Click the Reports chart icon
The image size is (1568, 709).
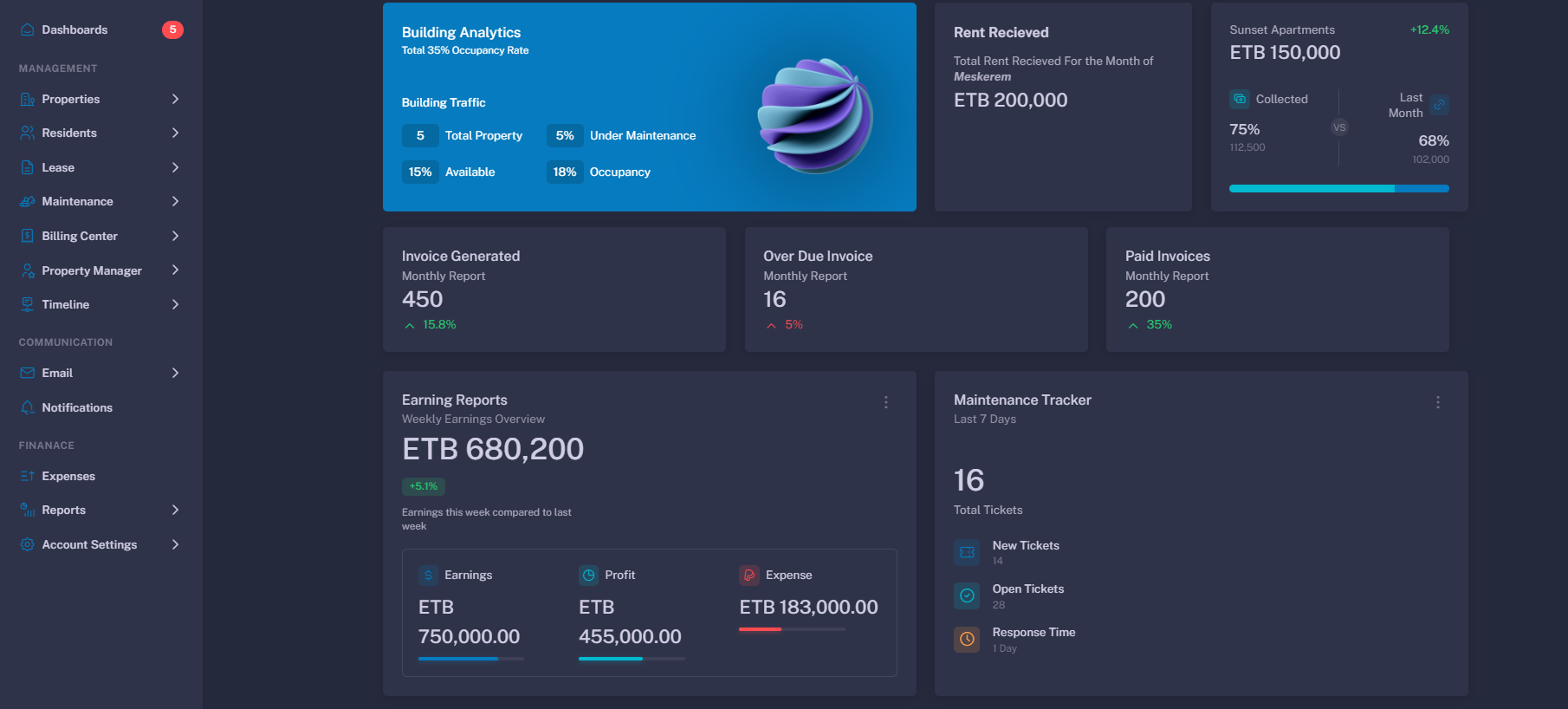click(x=27, y=510)
